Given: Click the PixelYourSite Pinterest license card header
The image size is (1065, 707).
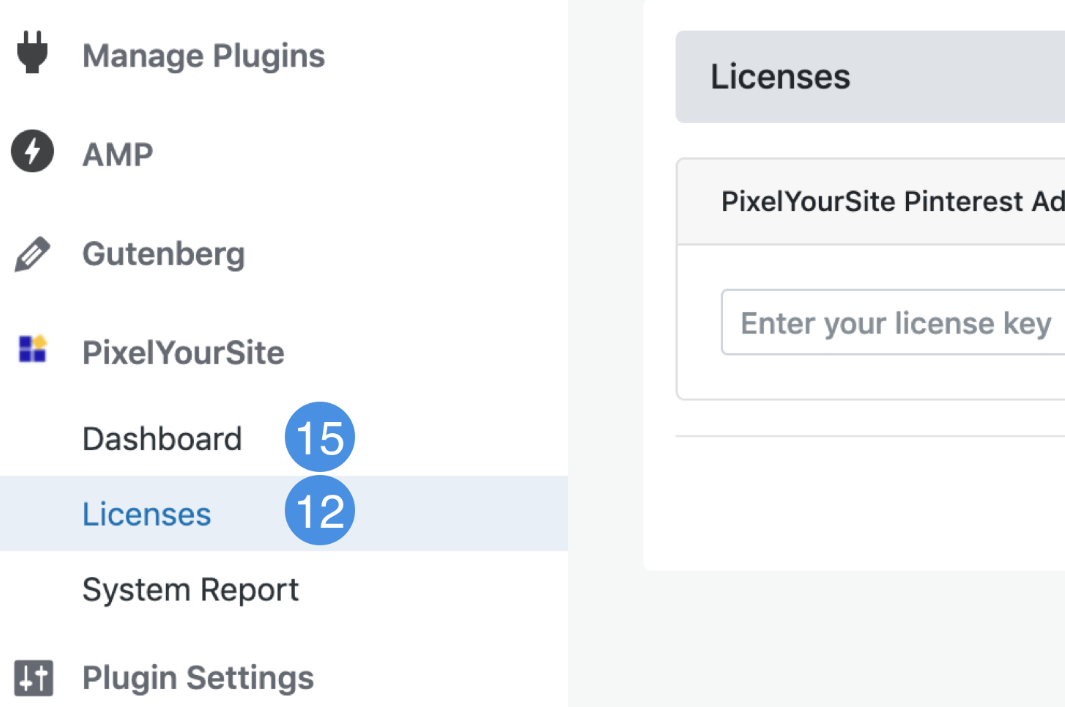Looking at the screenshot, I should 868,202.
